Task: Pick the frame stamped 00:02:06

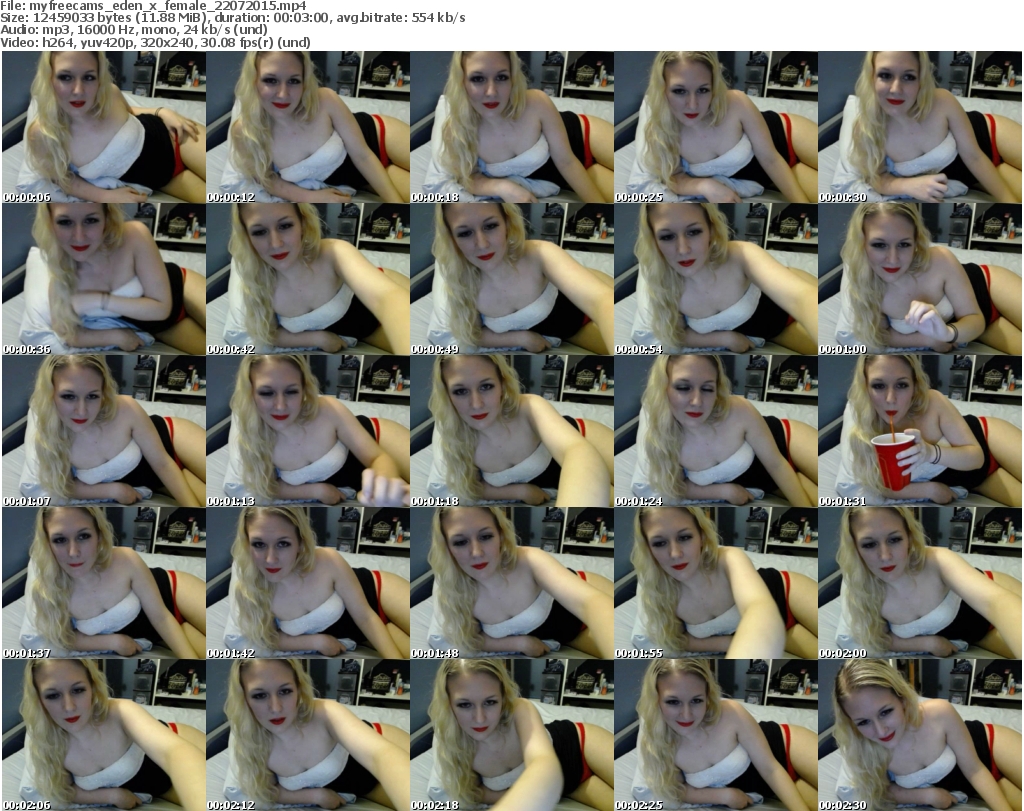Action: (104, 735)
